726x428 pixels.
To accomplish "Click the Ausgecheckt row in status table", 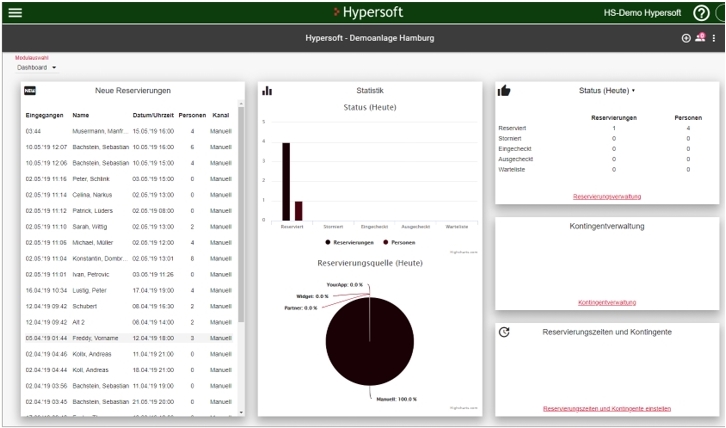I will pos(607,159).
